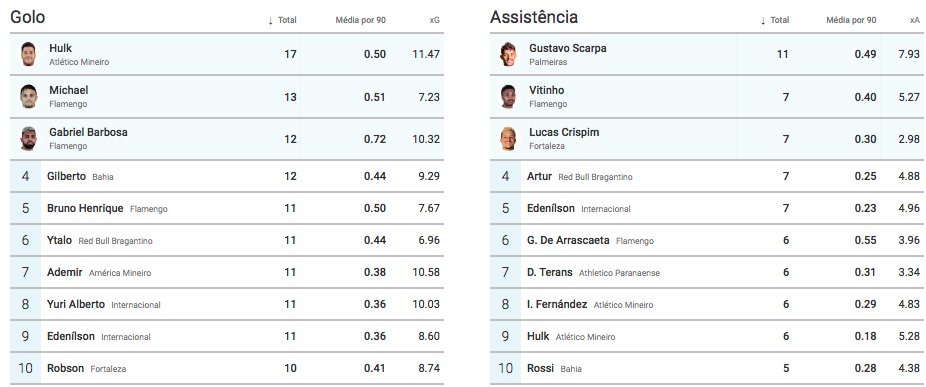The image size is (926, 387).
Task: Sort Golo table by Total column
Action: tap(282, 20)
